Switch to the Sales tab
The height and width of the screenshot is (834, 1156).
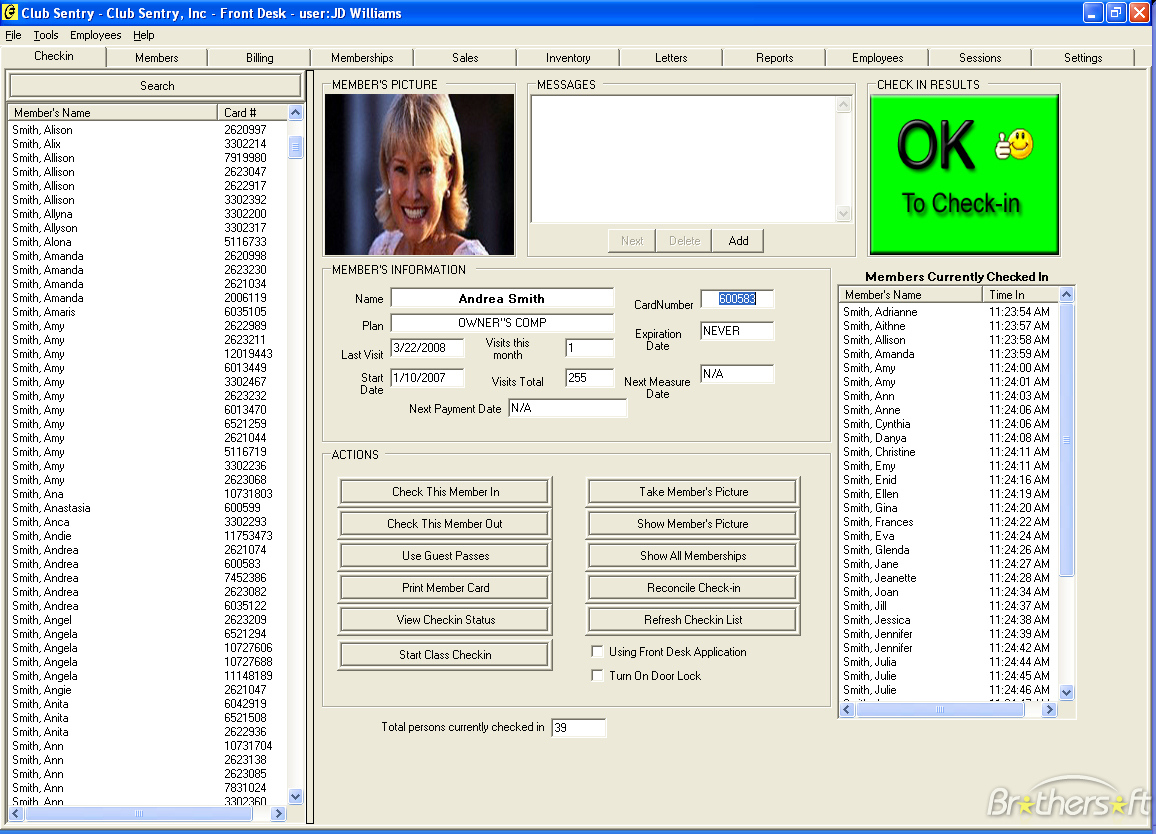pyautogui.click(x=465, y=58)
